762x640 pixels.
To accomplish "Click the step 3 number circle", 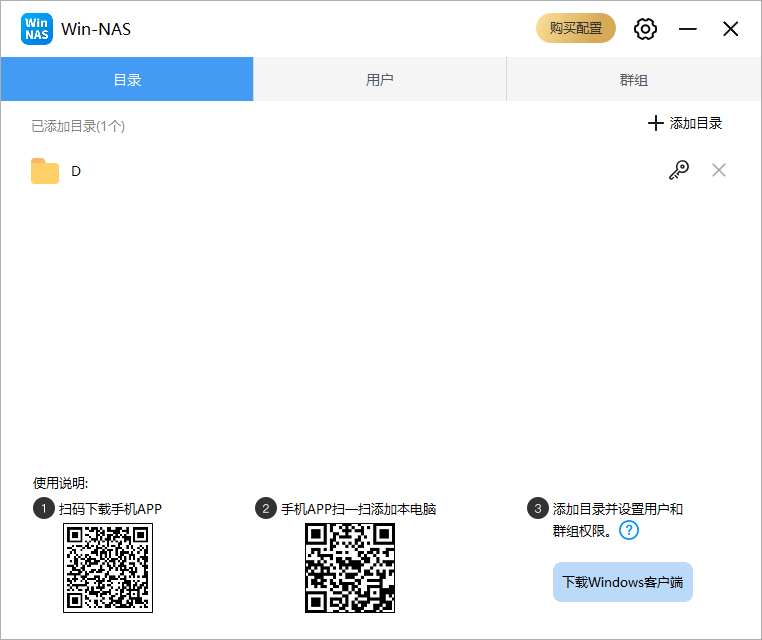I will pyautogui.click(x=537, y=509).
